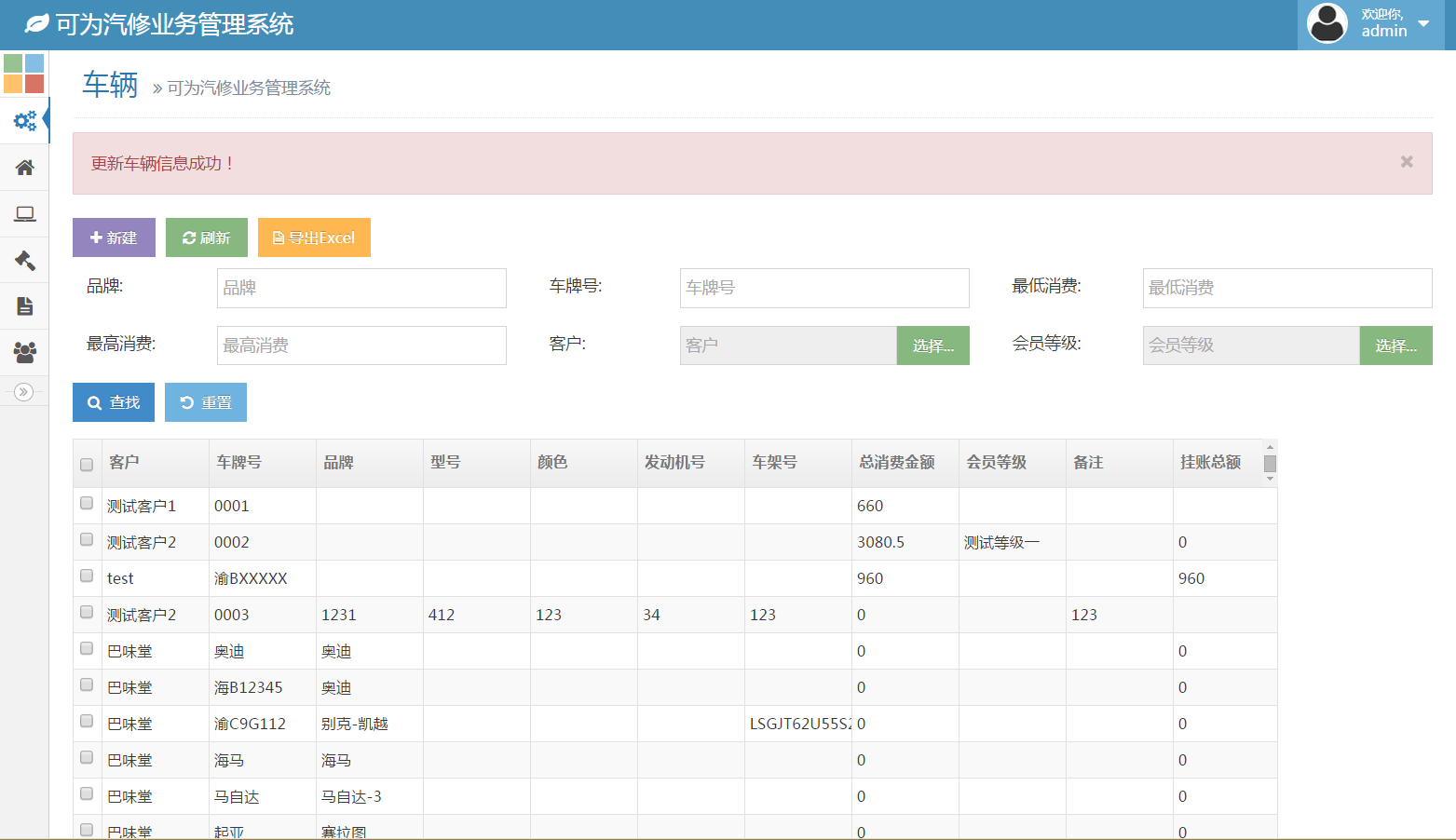The image size is (1456, 840).
Task: Open 选择 picker for 客户 field
Action: (x=932, y=345)
